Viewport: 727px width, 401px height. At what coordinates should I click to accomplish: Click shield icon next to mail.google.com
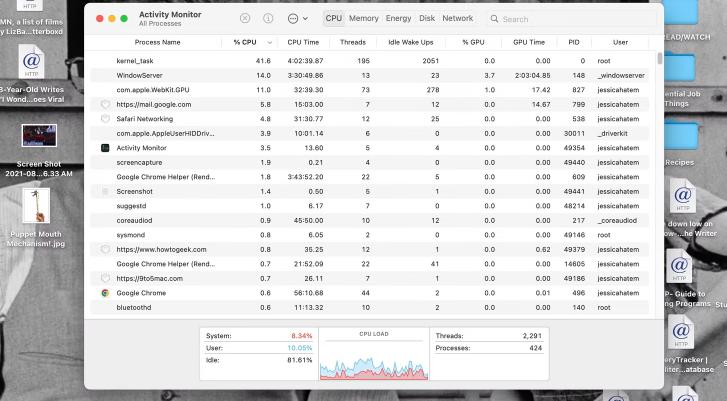pos(105,104)
